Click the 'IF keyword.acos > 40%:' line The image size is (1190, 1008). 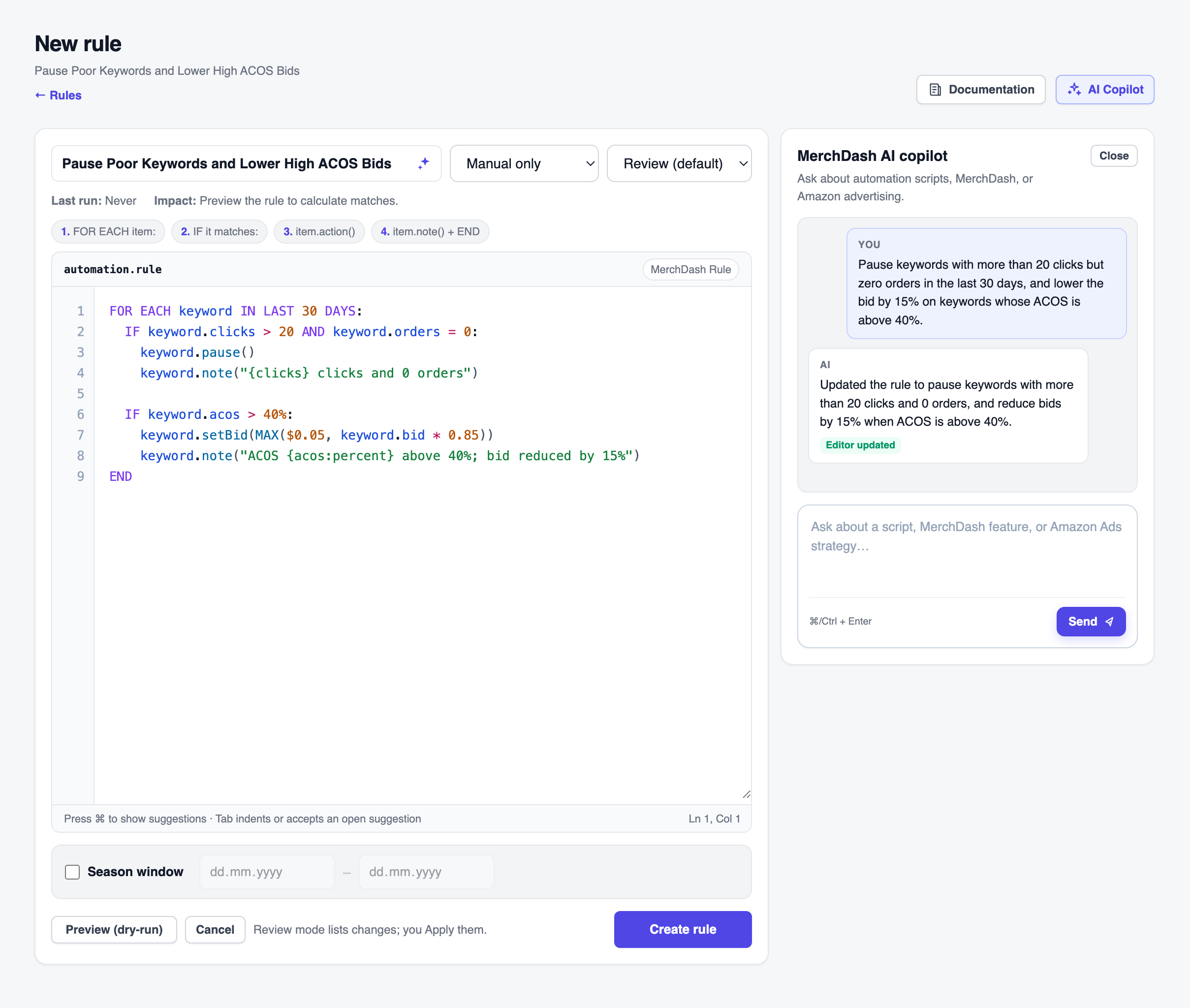pyautogui.click(x=209, y=415)
